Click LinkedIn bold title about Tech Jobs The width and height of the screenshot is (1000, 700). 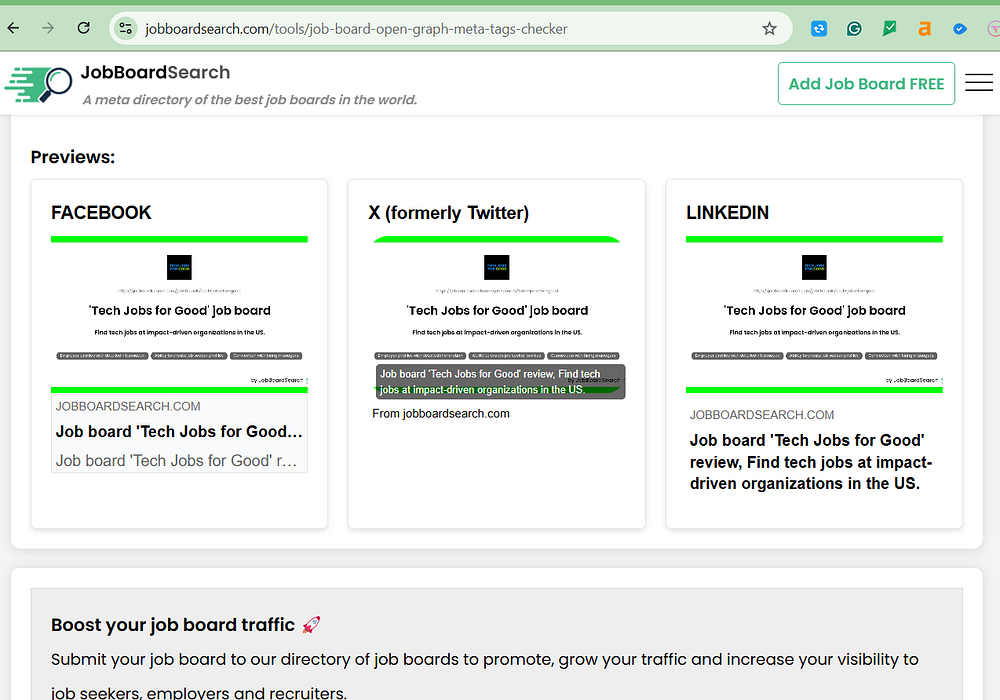pos(811,462)
